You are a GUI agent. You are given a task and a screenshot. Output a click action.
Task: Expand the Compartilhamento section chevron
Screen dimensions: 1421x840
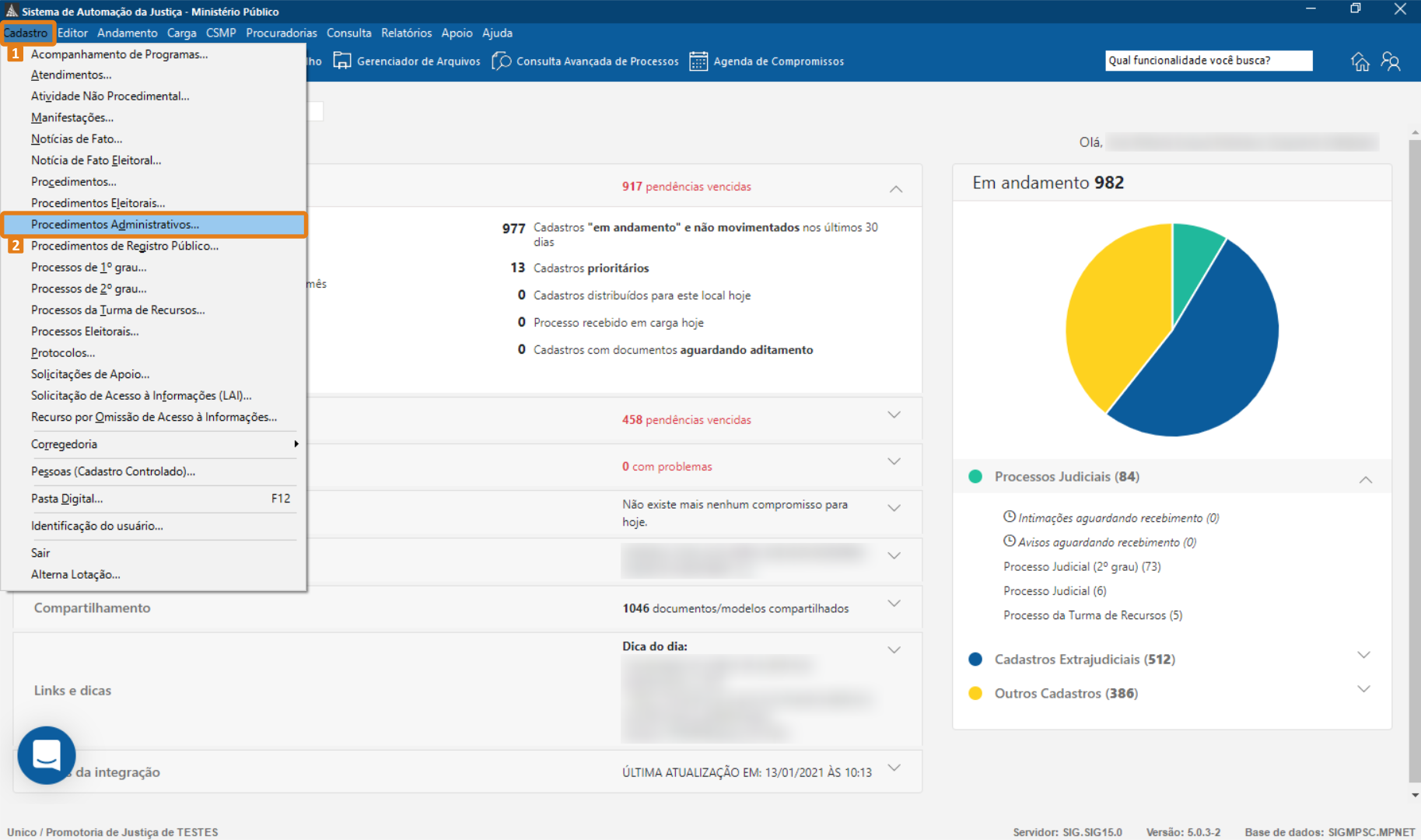(x=894, y=604)
